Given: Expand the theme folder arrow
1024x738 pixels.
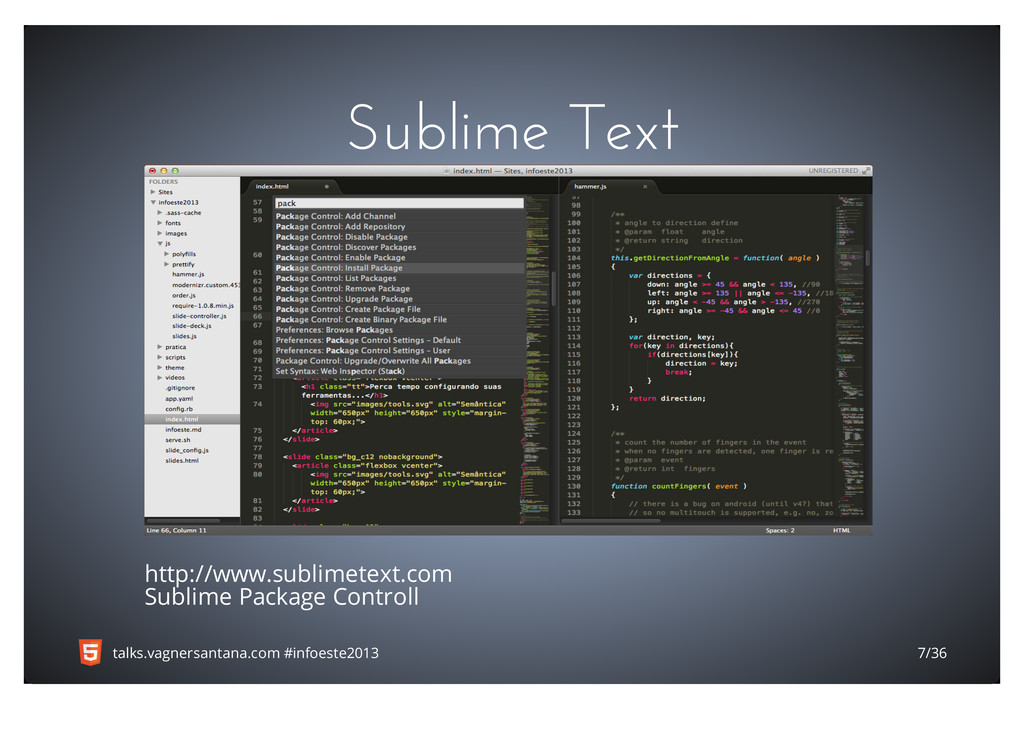Looking at the screenshot, I should pos(159,368).
